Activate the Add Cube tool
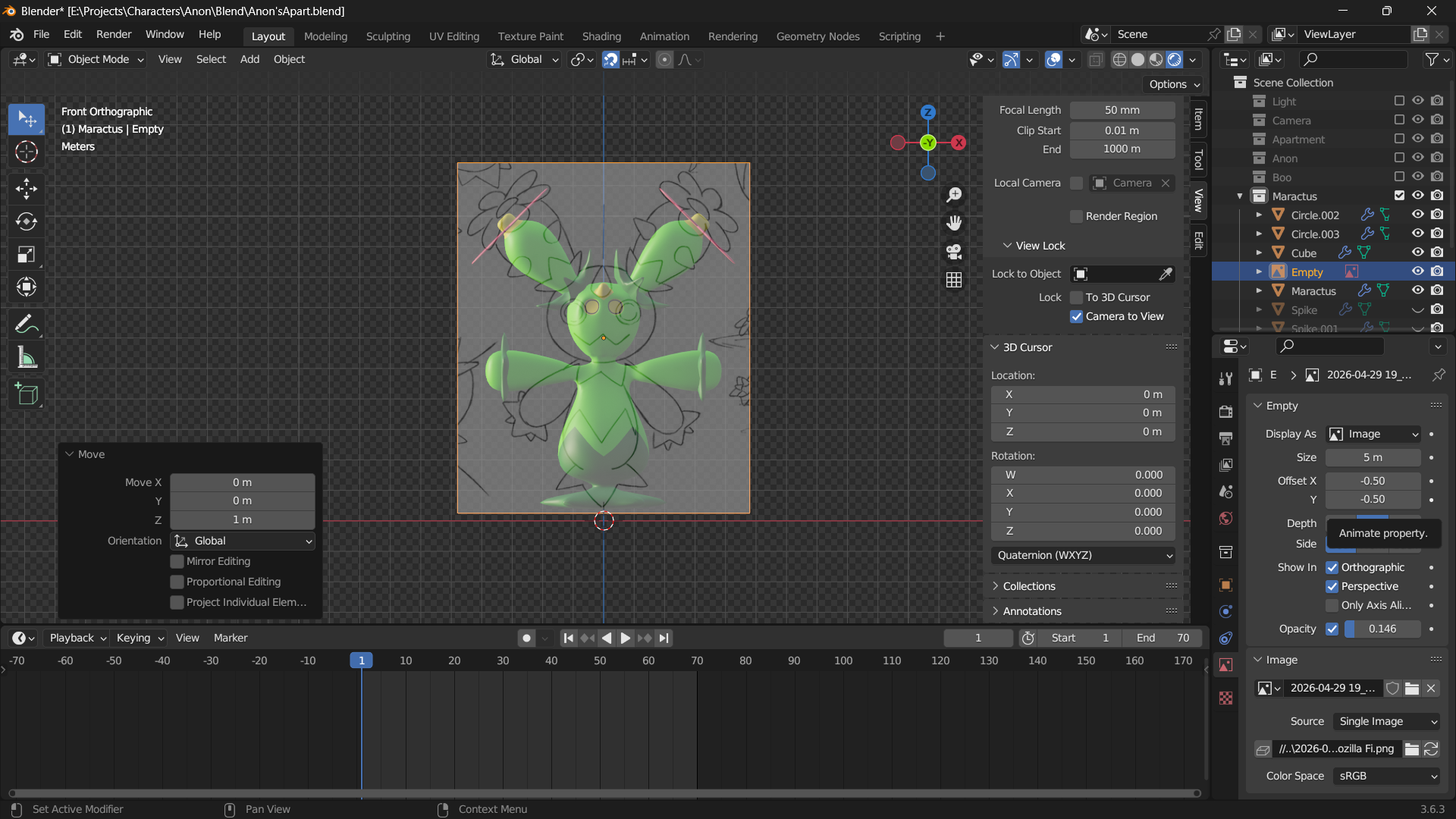 tap(27, 394)
